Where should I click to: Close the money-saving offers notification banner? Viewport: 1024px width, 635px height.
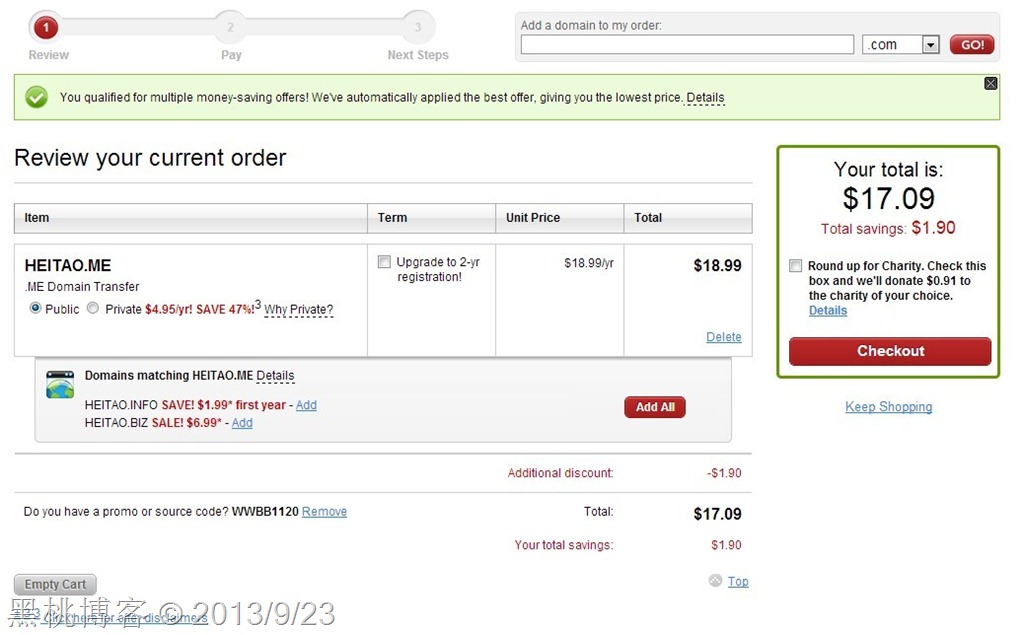coord(990,83)
